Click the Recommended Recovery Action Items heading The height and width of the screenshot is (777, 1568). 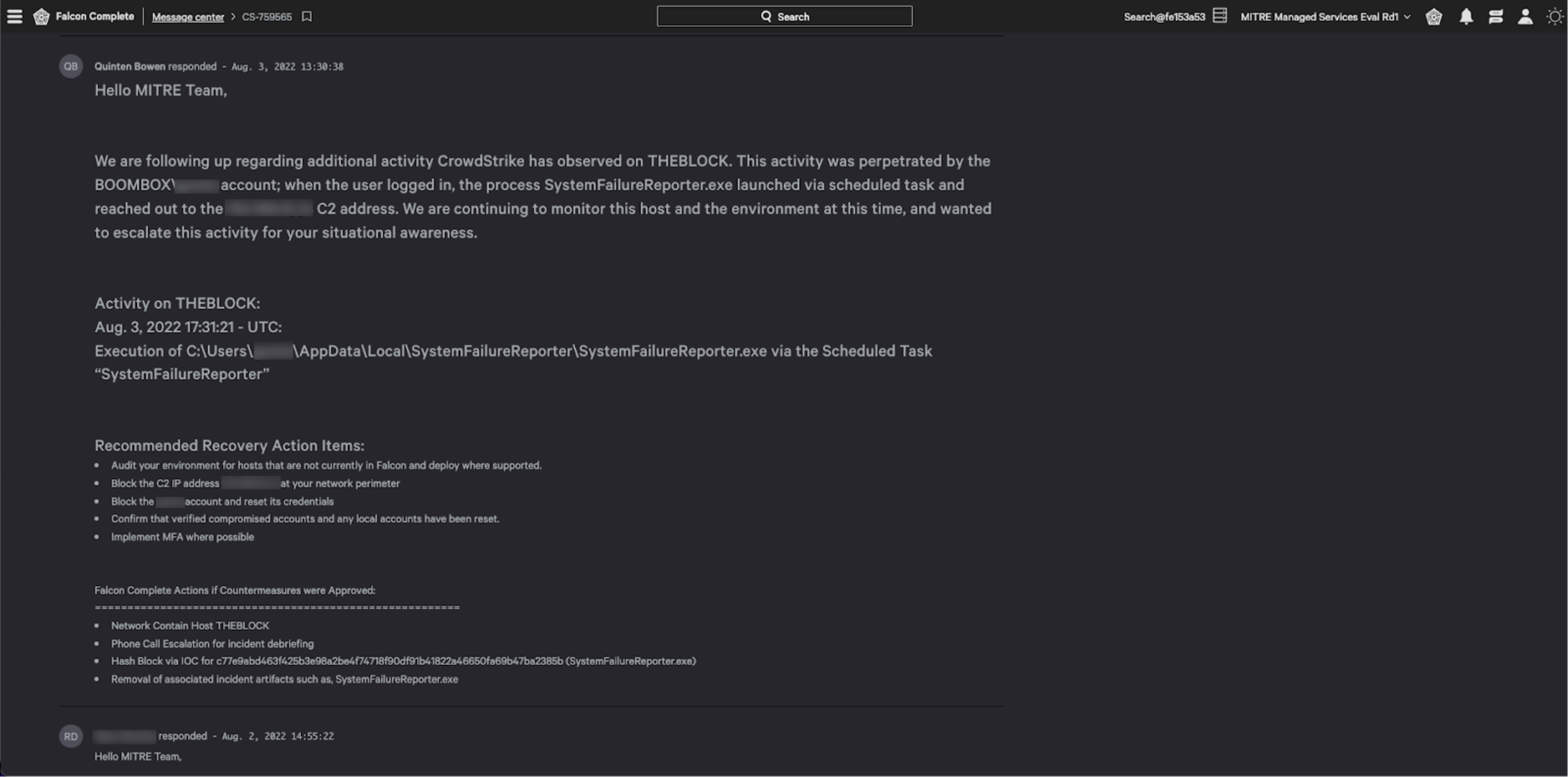pos(229,446)
